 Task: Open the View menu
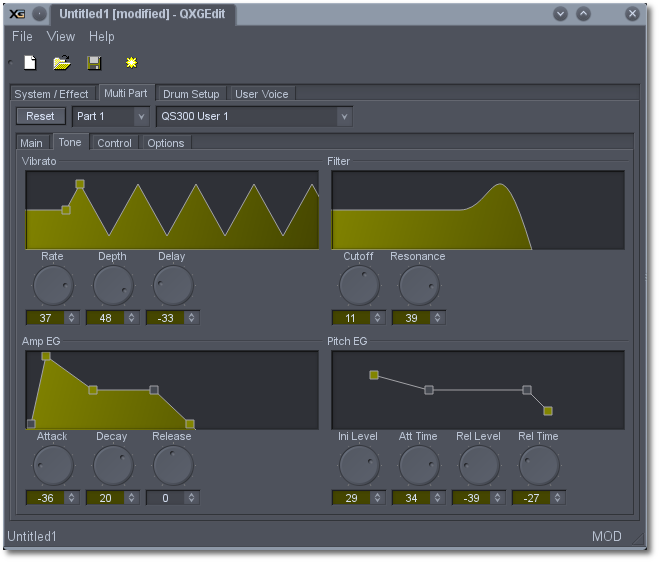[61, 37]
